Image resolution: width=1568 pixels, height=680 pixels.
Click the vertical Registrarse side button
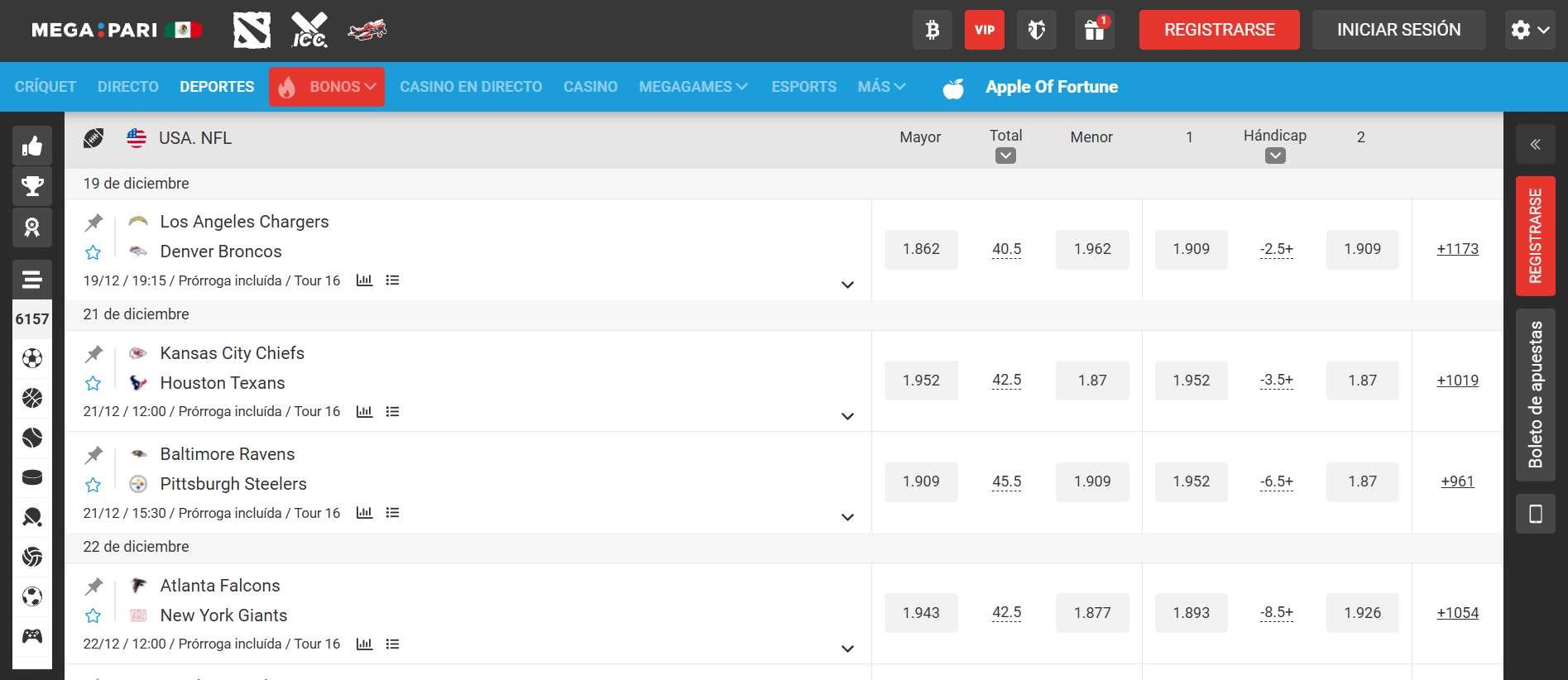1536,236
